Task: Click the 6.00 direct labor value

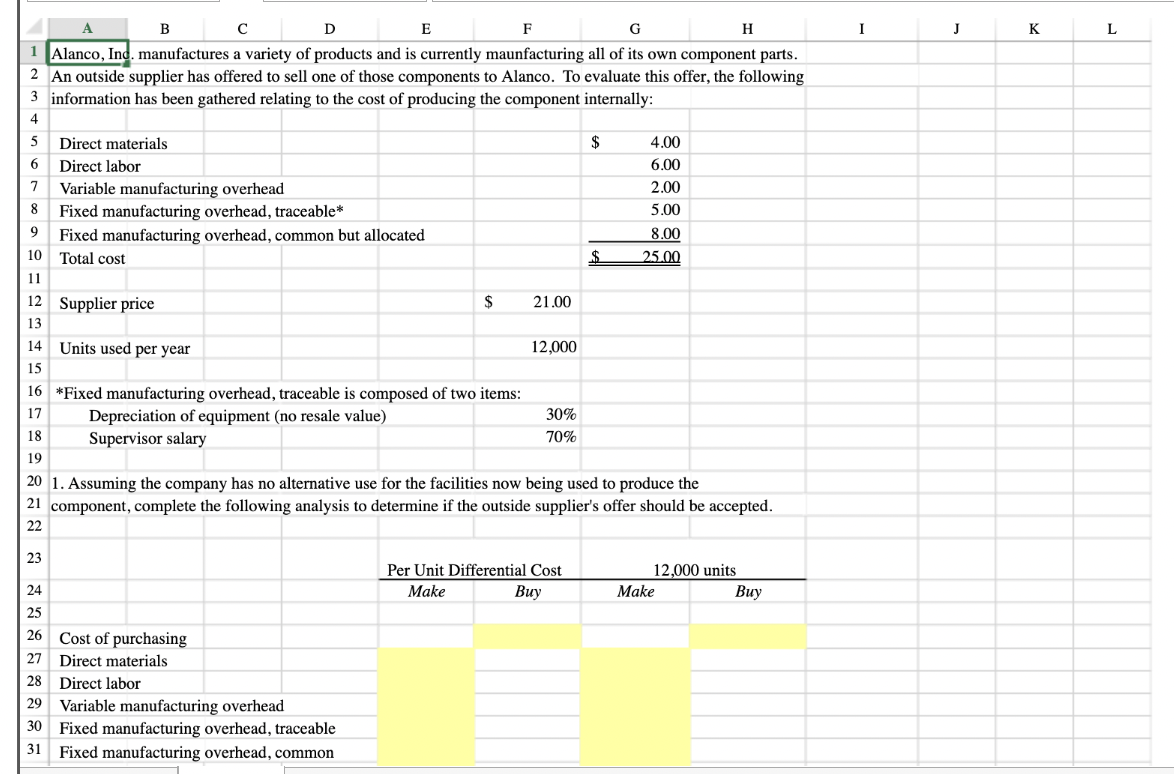Action: click(x=665, y=165)
